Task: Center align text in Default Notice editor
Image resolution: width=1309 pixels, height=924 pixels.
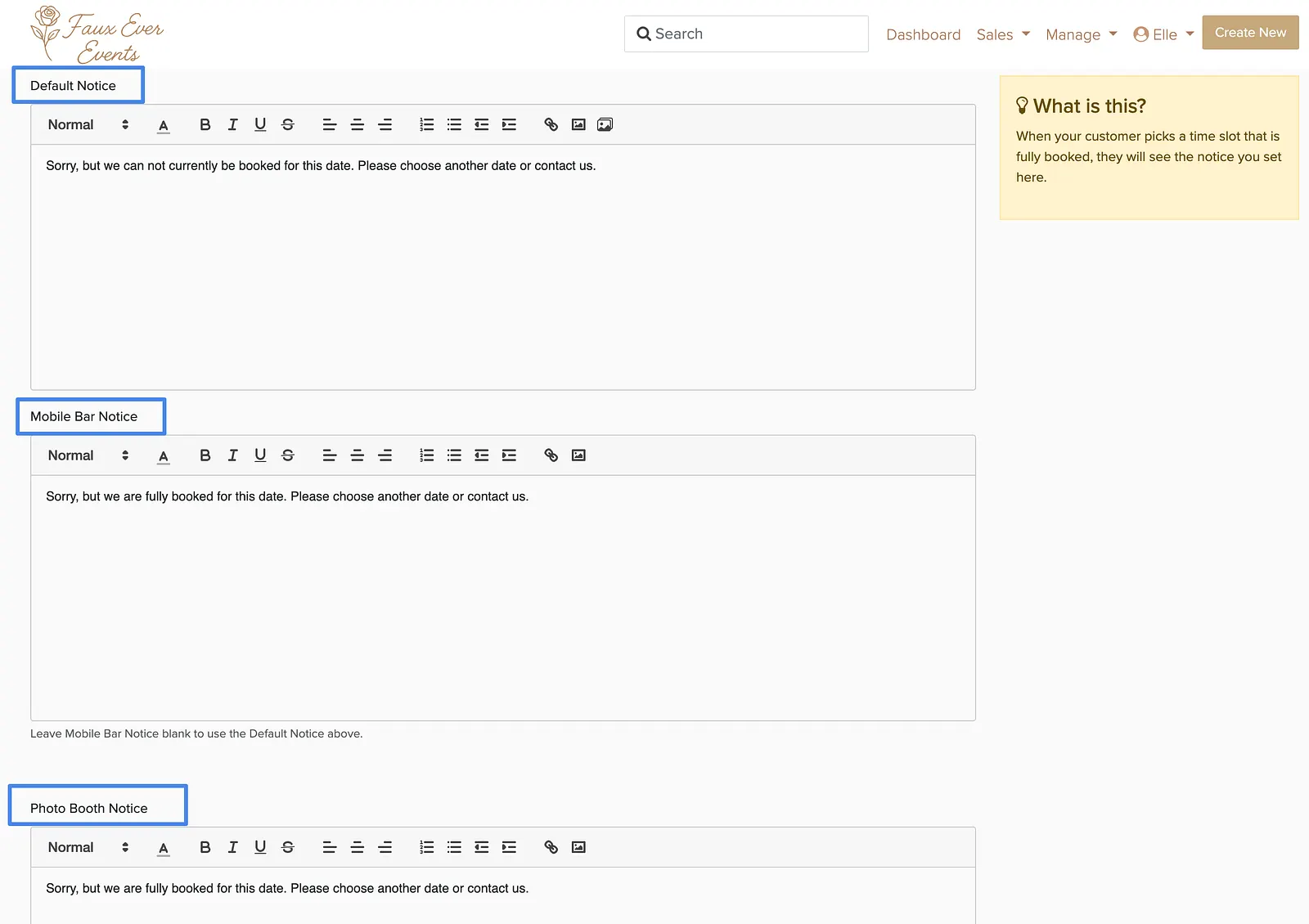Action: [358, 124]
